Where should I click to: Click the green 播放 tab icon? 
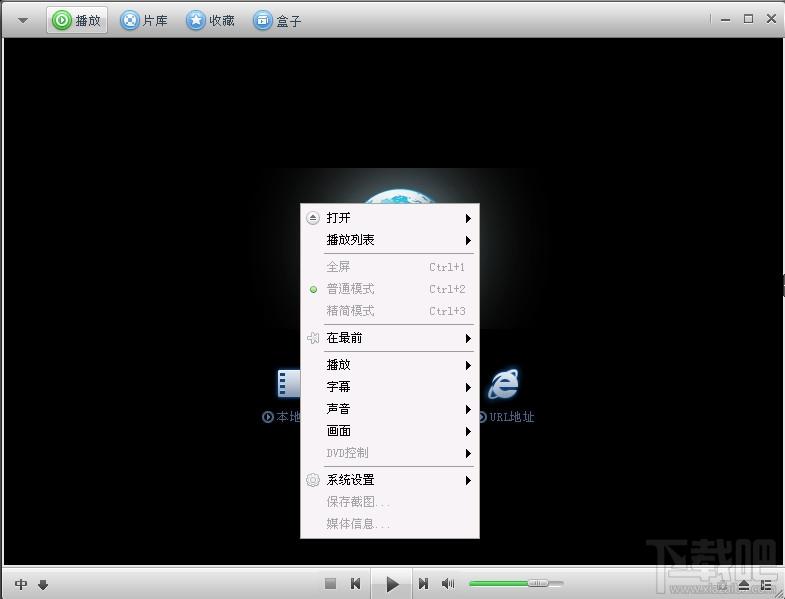click(62, 20)
